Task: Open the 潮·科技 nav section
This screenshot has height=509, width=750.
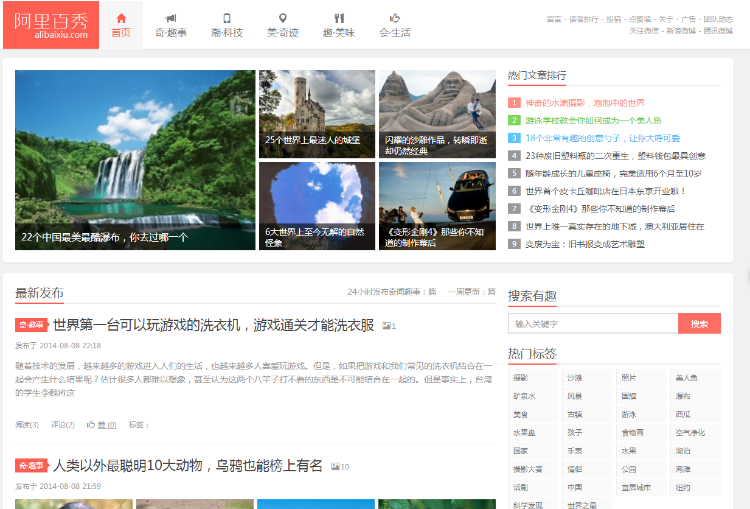Action: pos(227,25)
